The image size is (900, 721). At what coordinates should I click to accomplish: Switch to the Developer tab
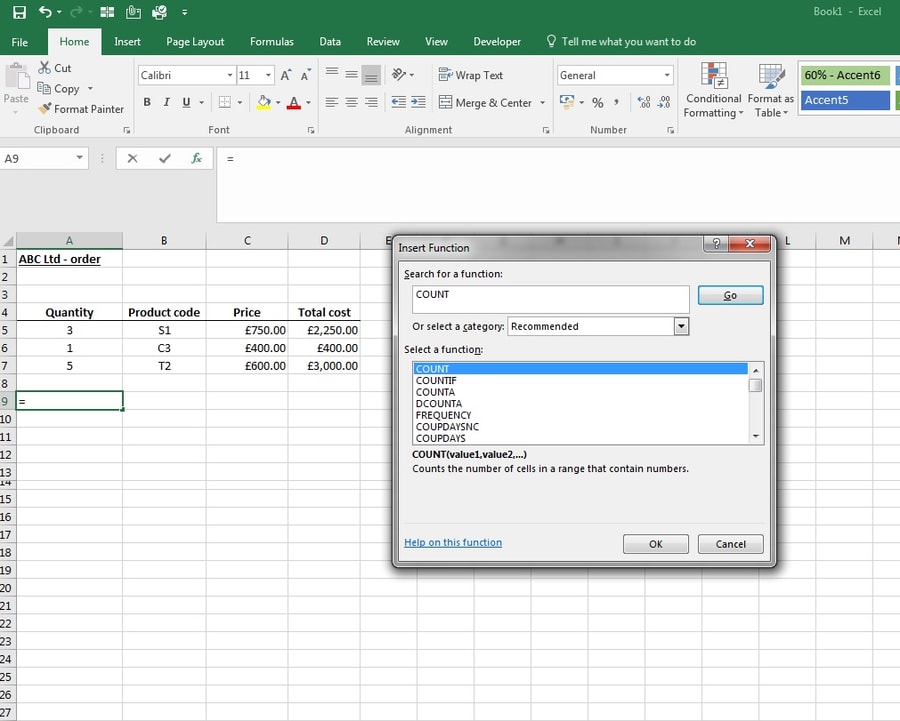(497, 42)
